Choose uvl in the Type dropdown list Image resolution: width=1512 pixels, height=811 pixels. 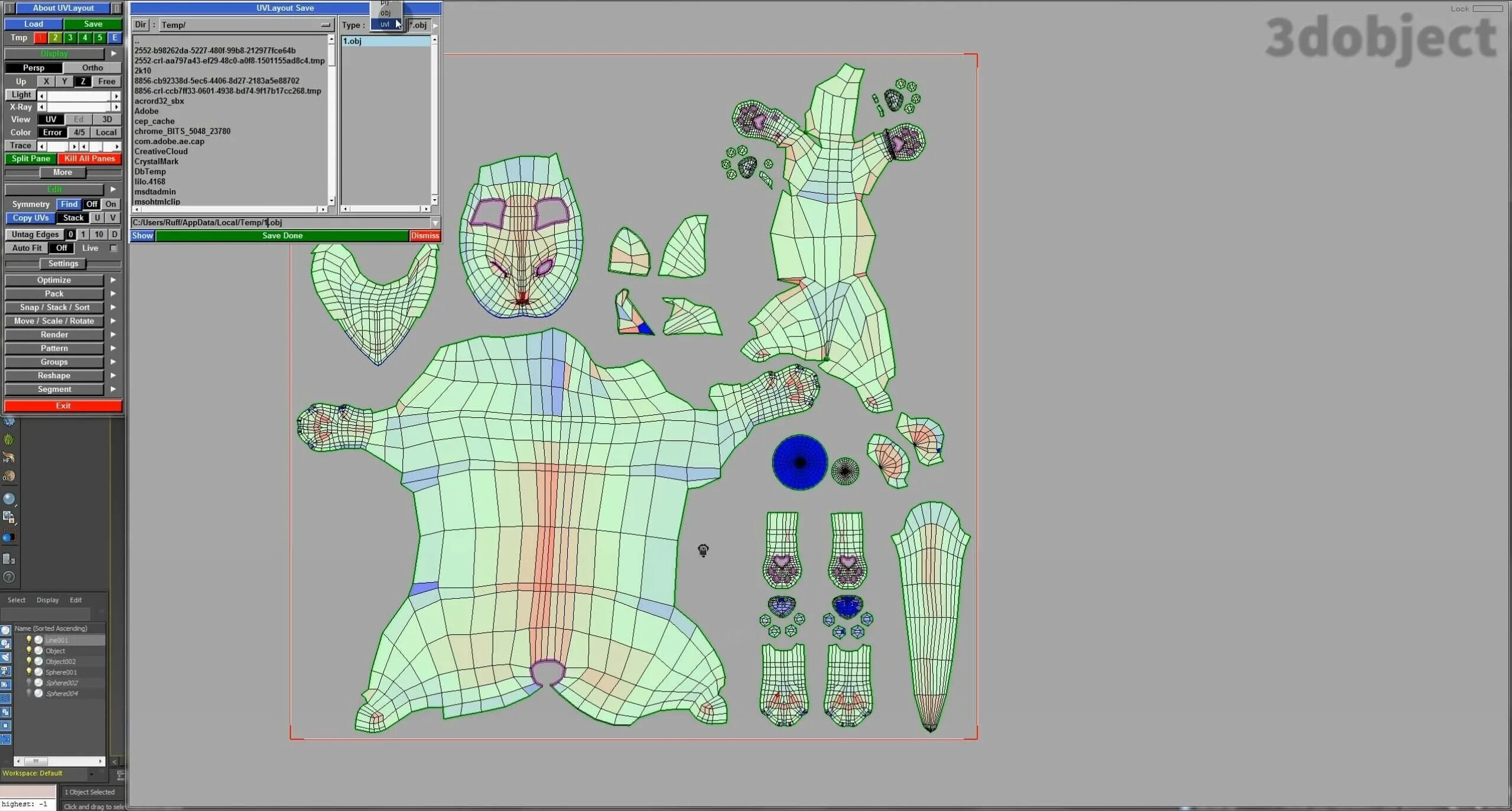[385, 24]
